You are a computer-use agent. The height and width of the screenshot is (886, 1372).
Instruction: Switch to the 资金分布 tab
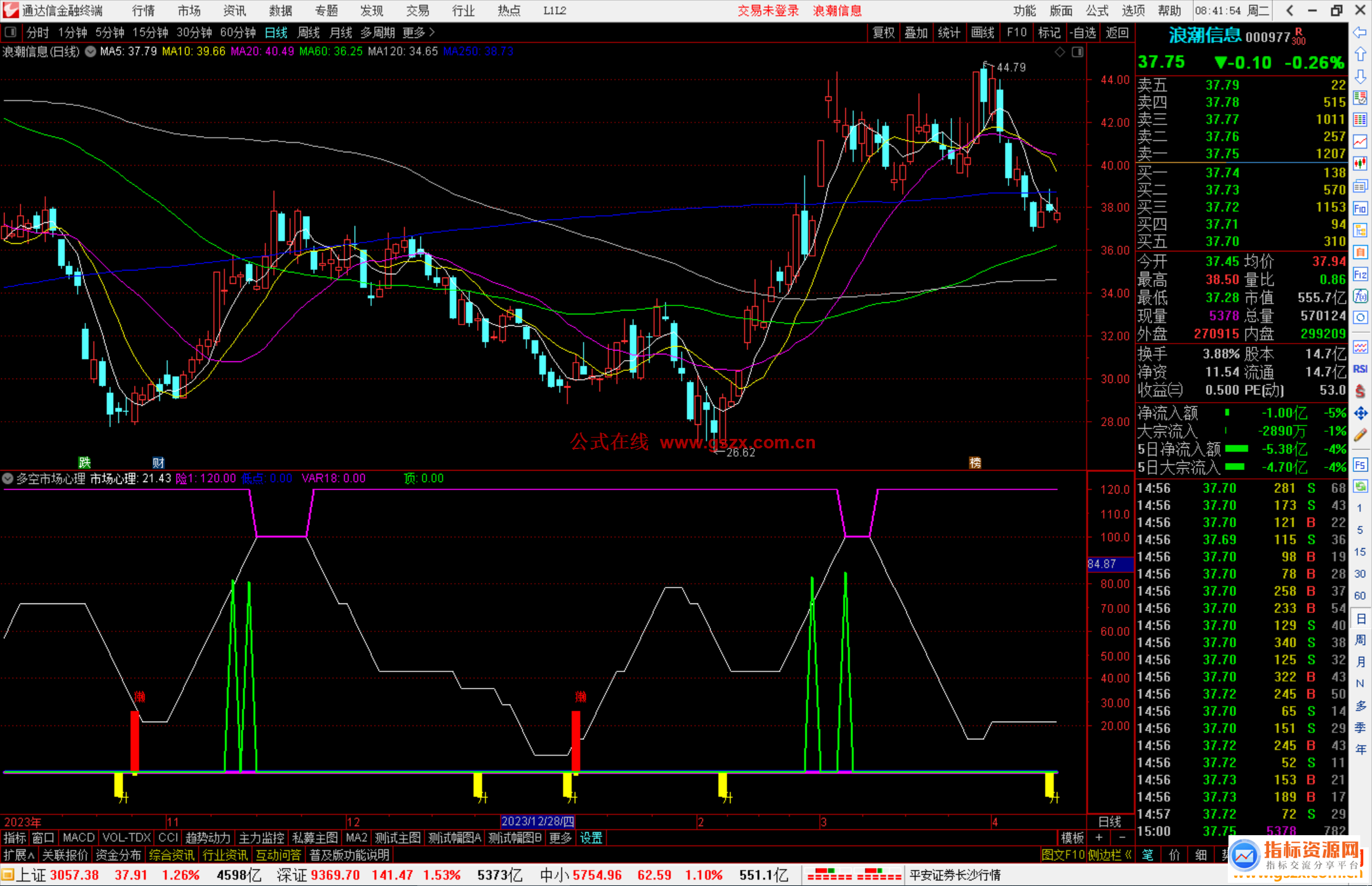point(118,855)
